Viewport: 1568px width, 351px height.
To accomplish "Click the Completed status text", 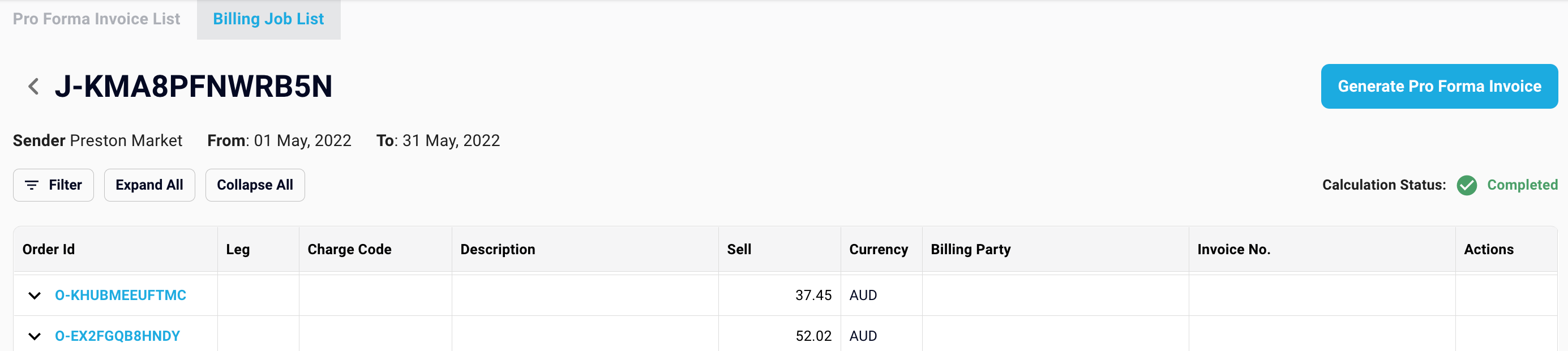I will [1522, 185].
